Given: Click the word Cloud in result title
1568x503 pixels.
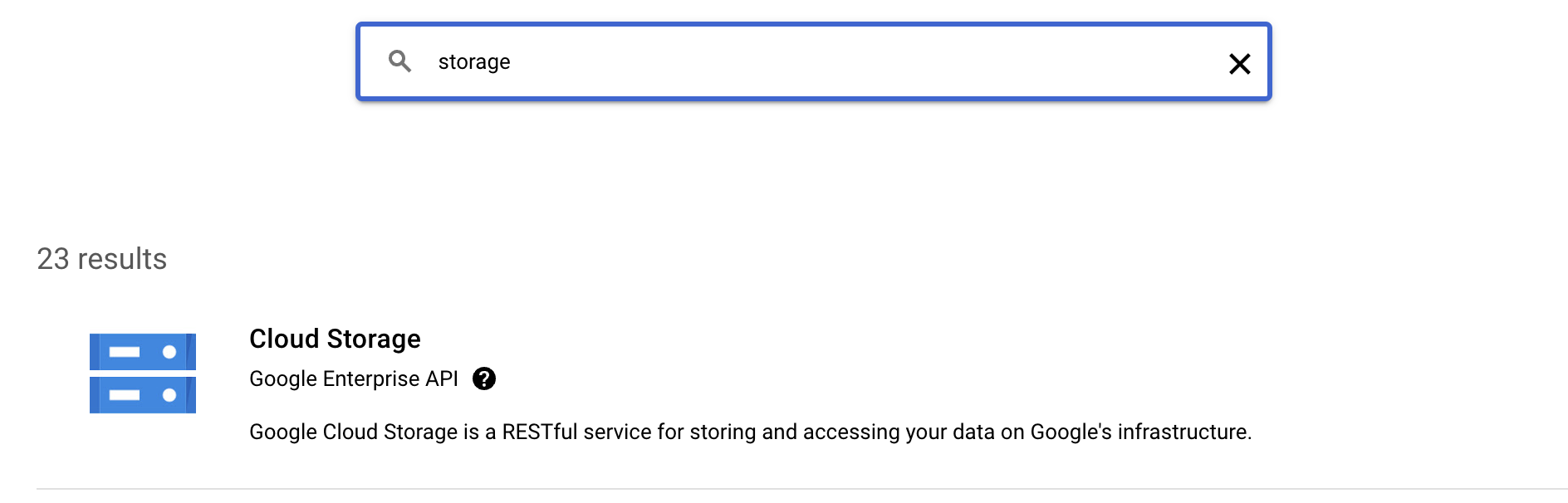Looking at the screenshot, I should coord(284,339).
